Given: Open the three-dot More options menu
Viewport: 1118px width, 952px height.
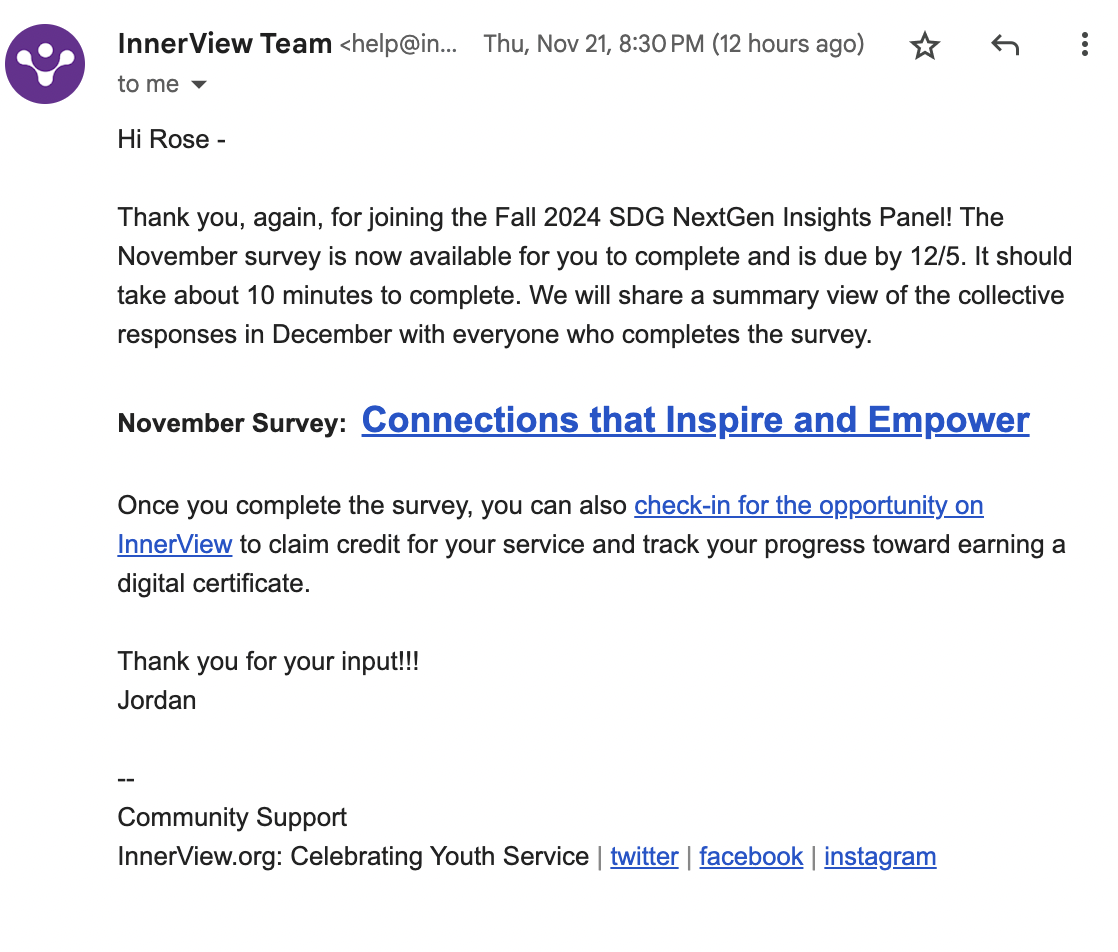Looking at the screenshot, I should click(1085, 45).
